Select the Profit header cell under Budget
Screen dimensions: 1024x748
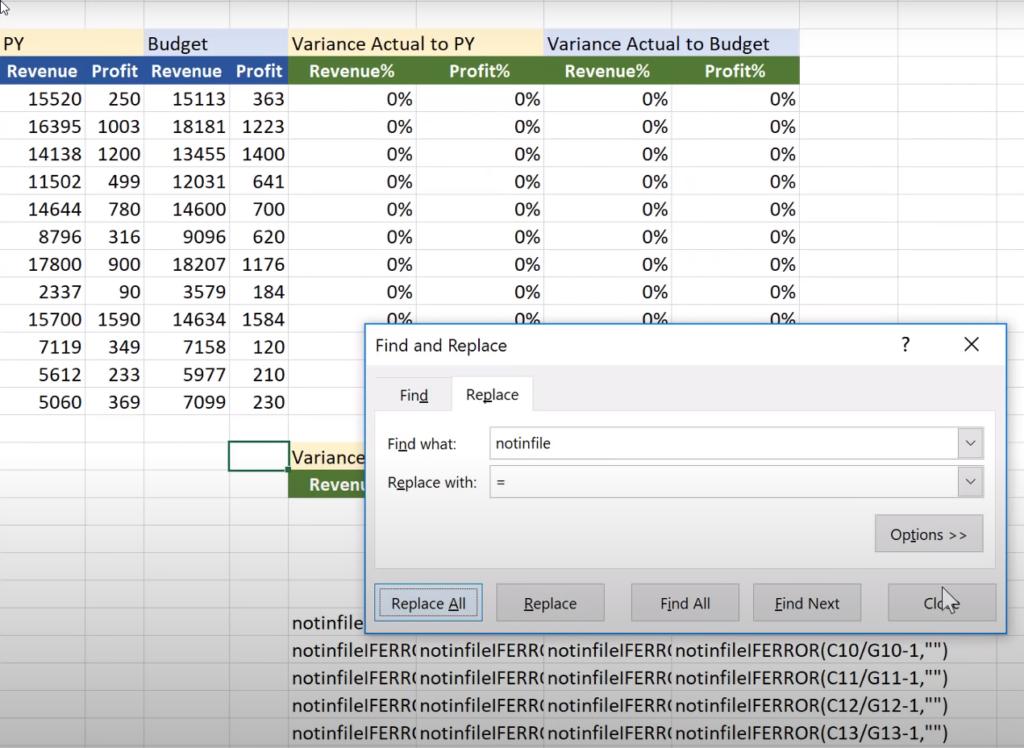[259, 71]
